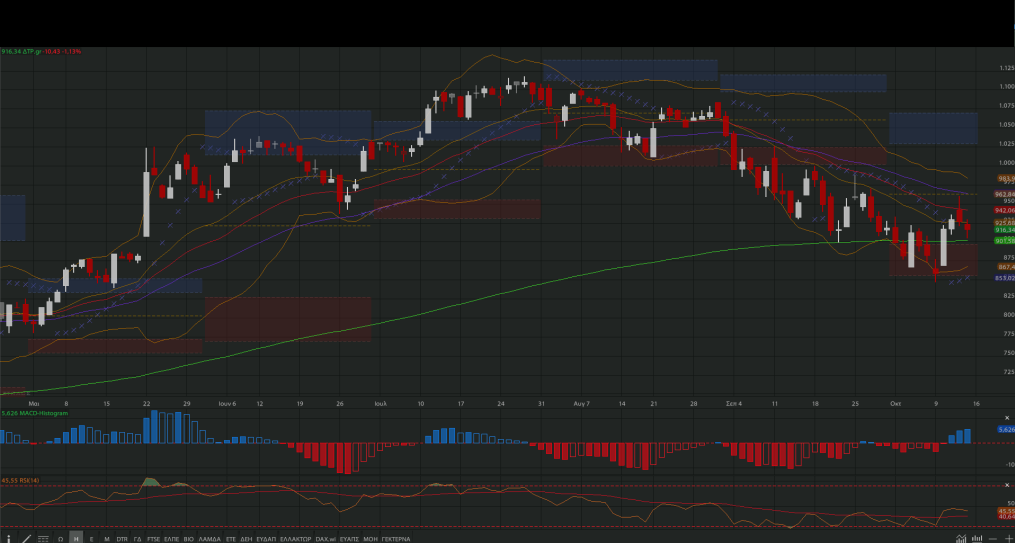
Task: Click the green 916,34 price tag on axis
Action: tap(1005, 230)
